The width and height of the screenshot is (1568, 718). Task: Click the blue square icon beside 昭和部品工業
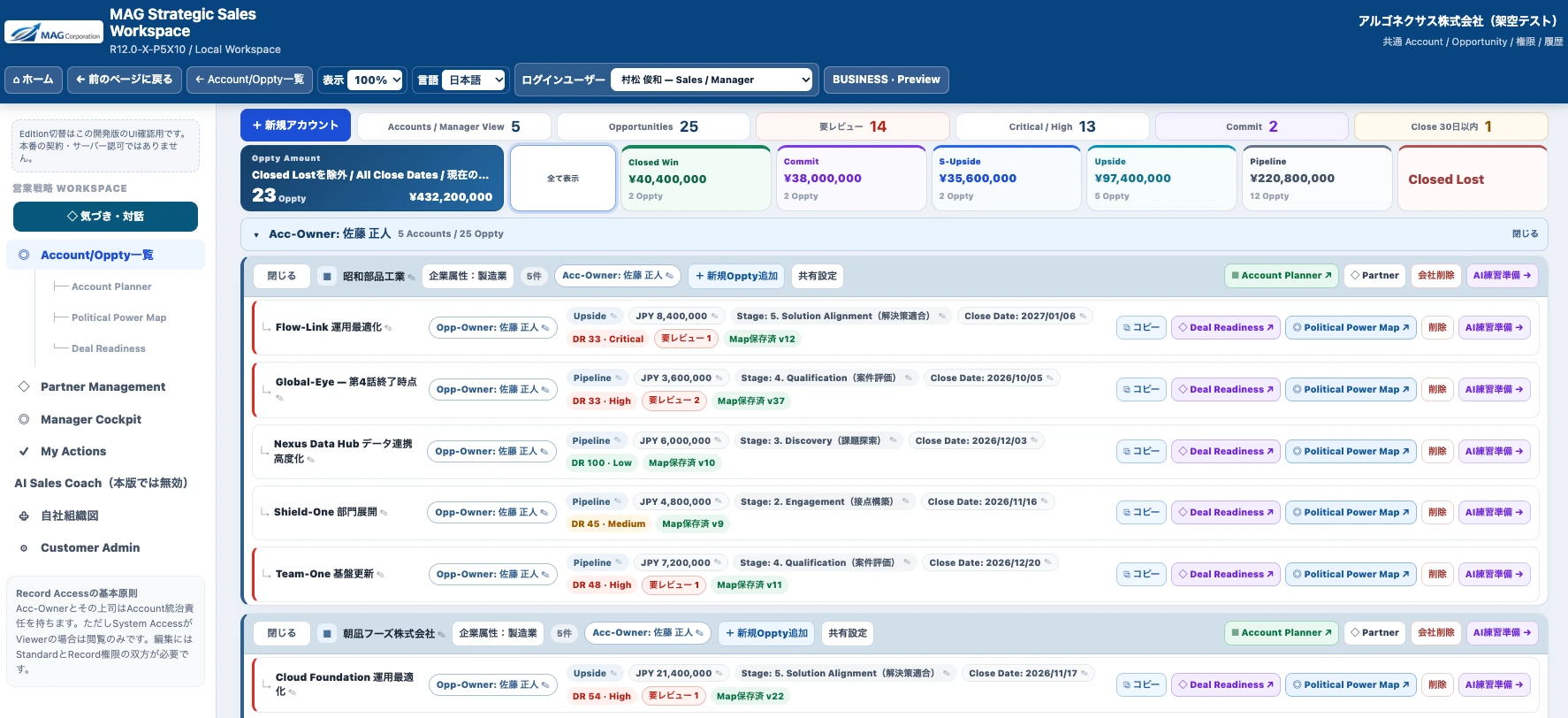tap(327, 277)
